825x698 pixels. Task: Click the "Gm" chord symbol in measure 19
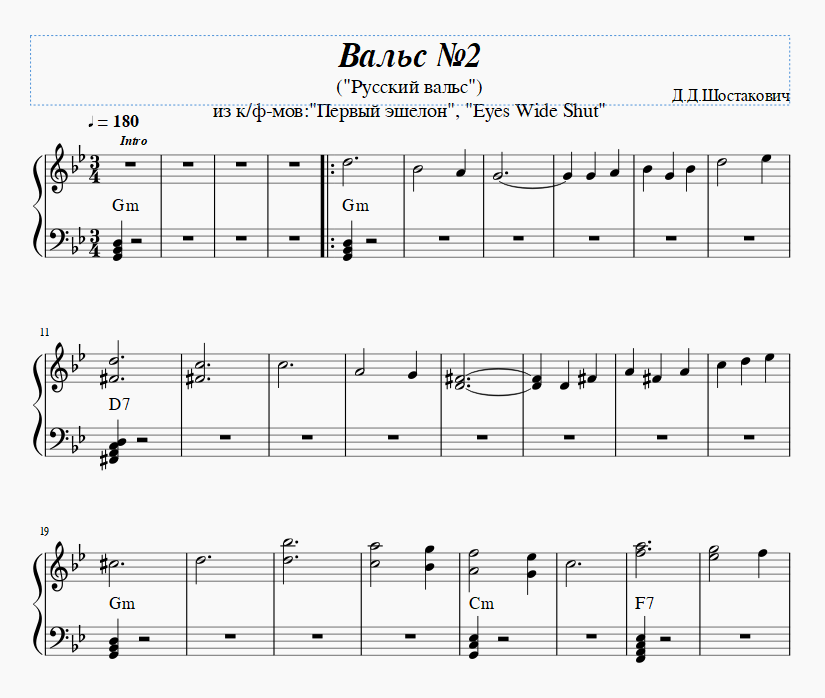click(122, 603)
